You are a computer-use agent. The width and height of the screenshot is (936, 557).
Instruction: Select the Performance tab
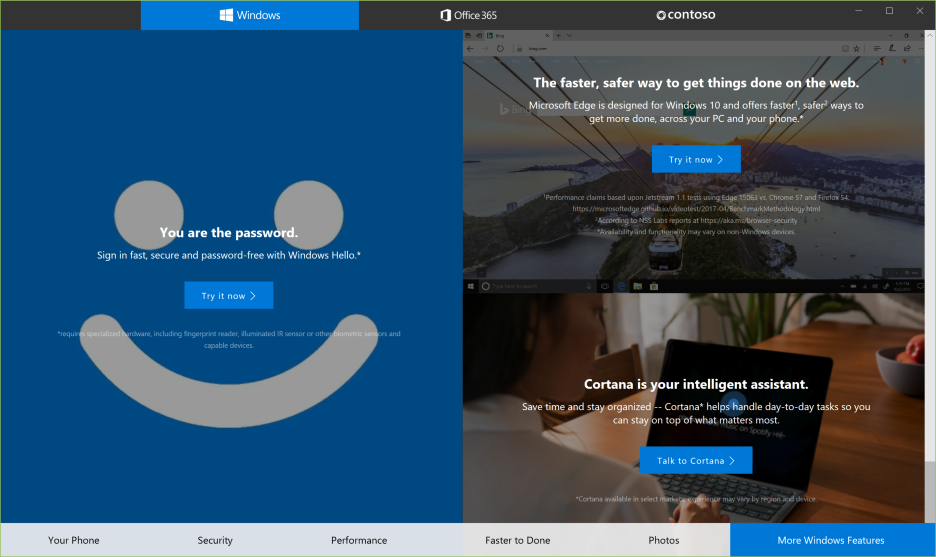tap(359, 540)
